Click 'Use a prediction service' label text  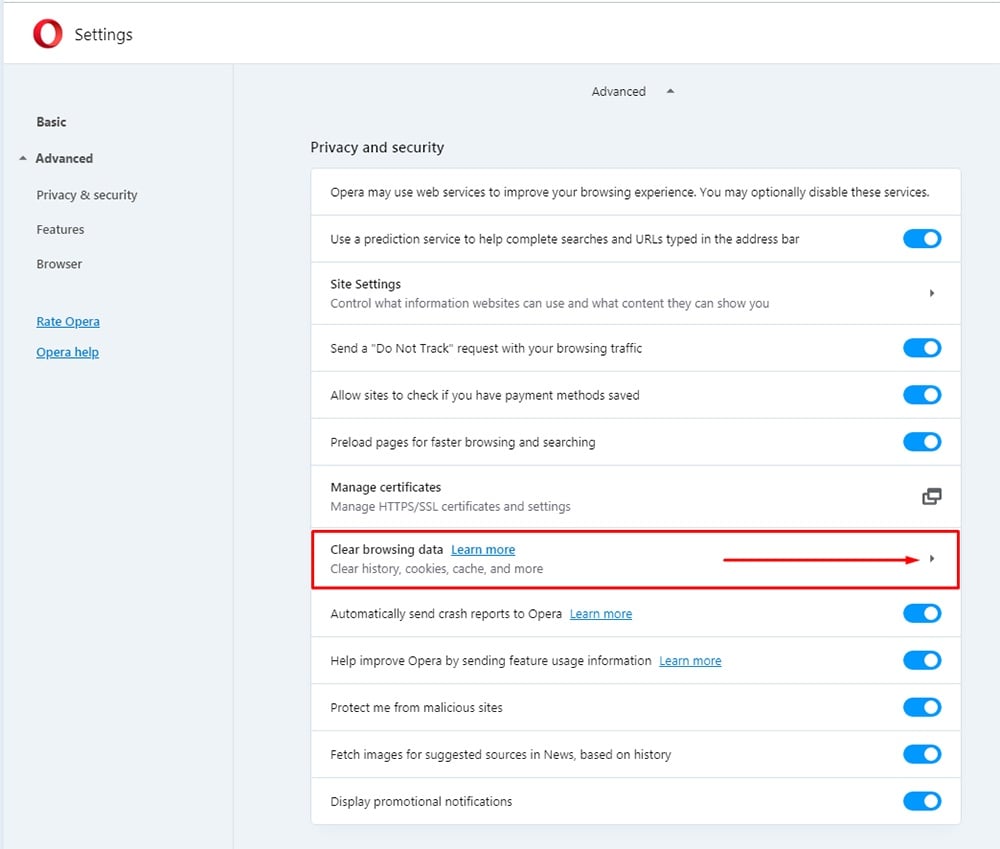click(564, 239)
